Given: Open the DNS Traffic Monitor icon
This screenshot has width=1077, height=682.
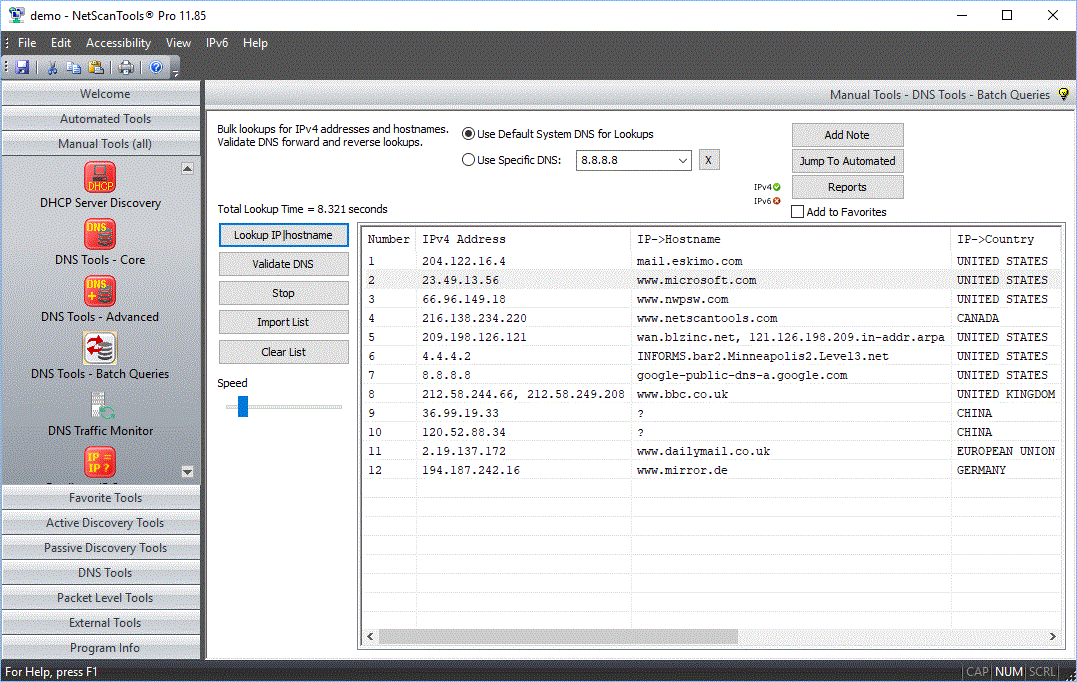Looking at the screenshot, I should (102, 405).
